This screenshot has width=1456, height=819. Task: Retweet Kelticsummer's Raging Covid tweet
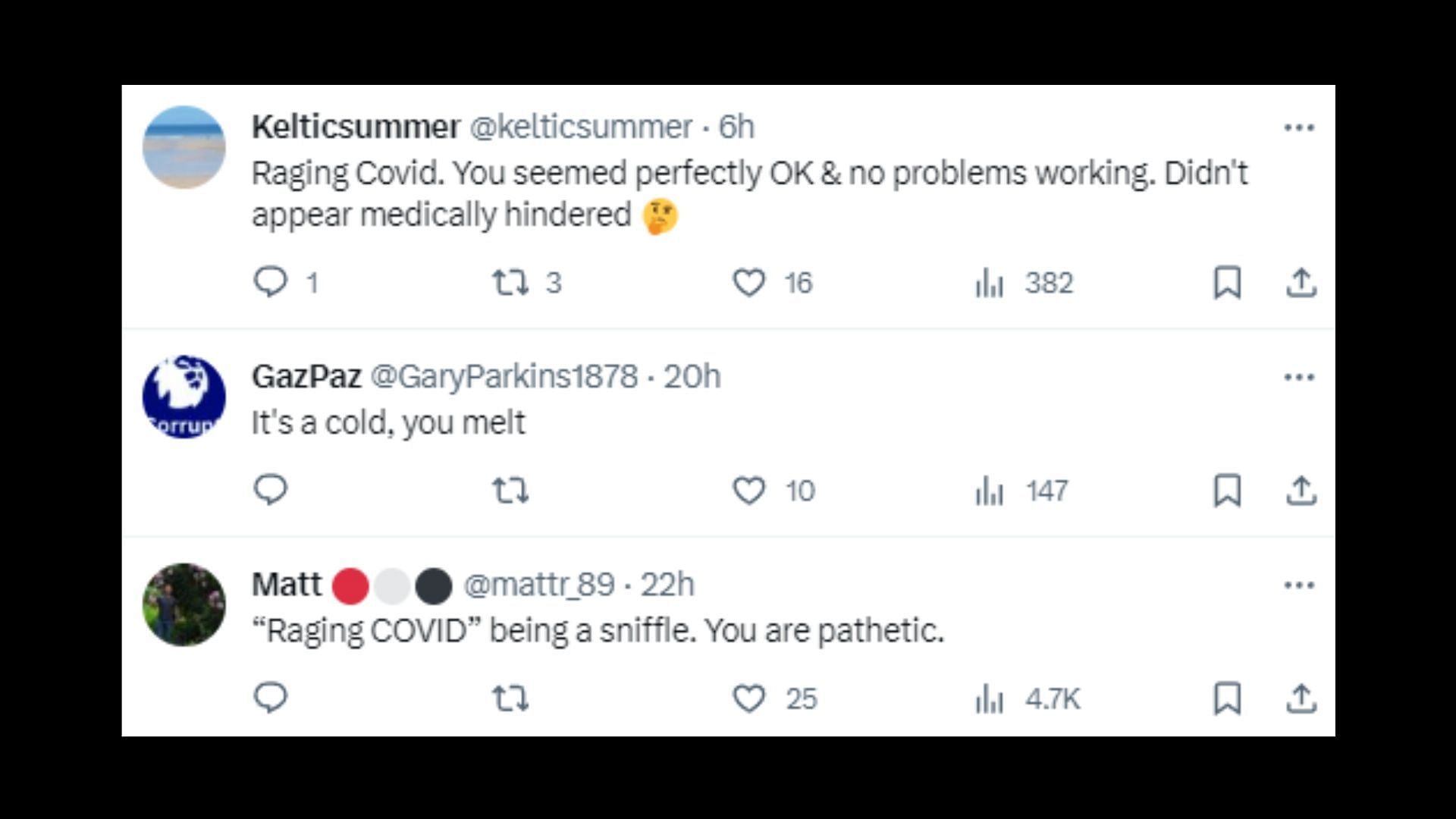coord(510,282)
